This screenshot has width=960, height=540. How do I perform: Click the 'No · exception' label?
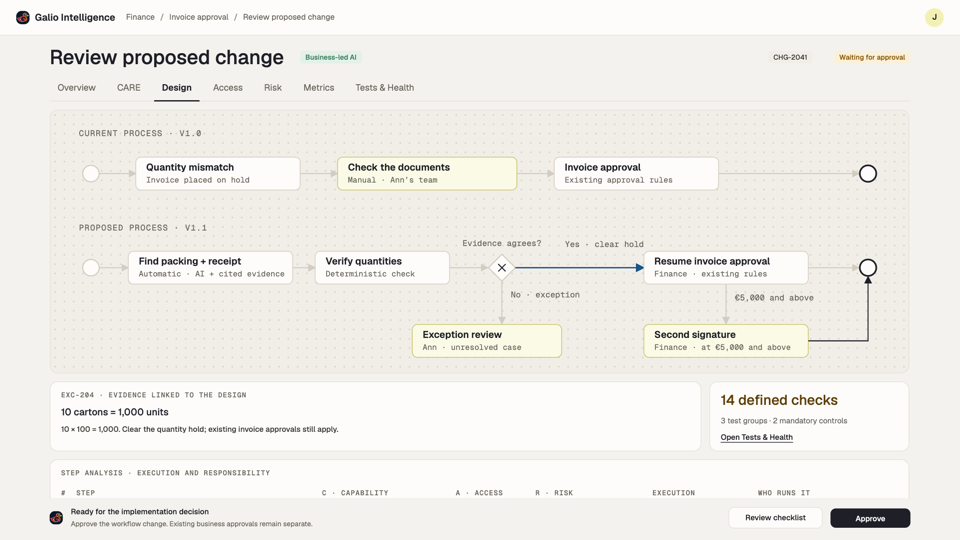545,294
